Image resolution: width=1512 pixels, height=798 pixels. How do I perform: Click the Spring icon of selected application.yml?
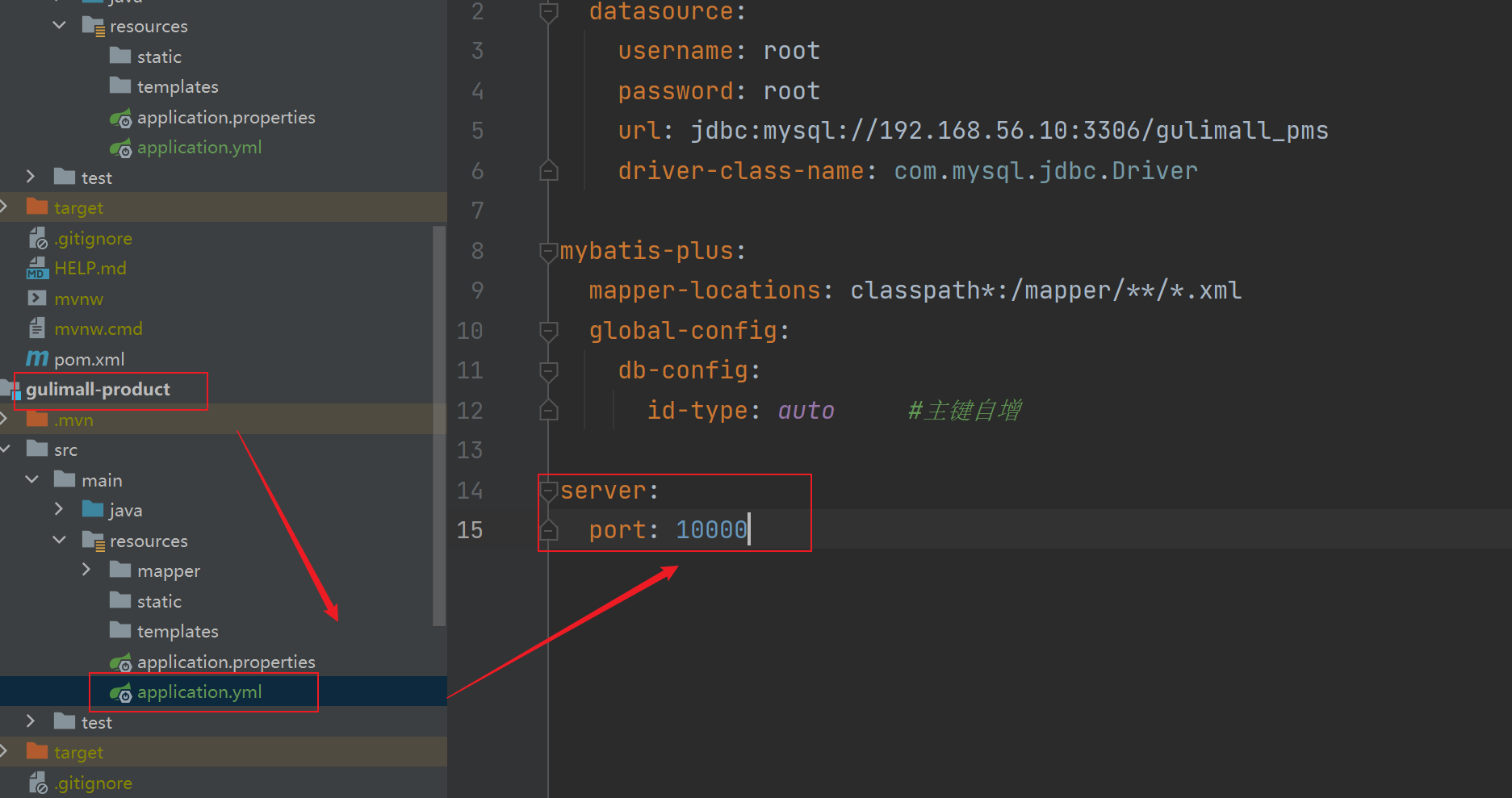coord(121,692)
